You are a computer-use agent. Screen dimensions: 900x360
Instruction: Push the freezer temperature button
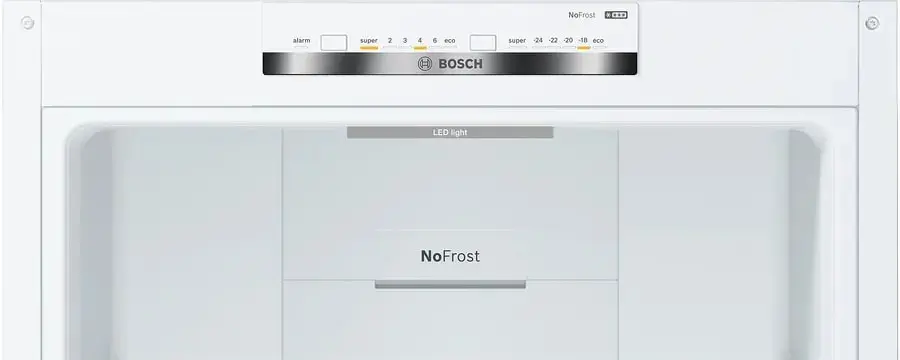pyautogui.click(x=483, y=42)
